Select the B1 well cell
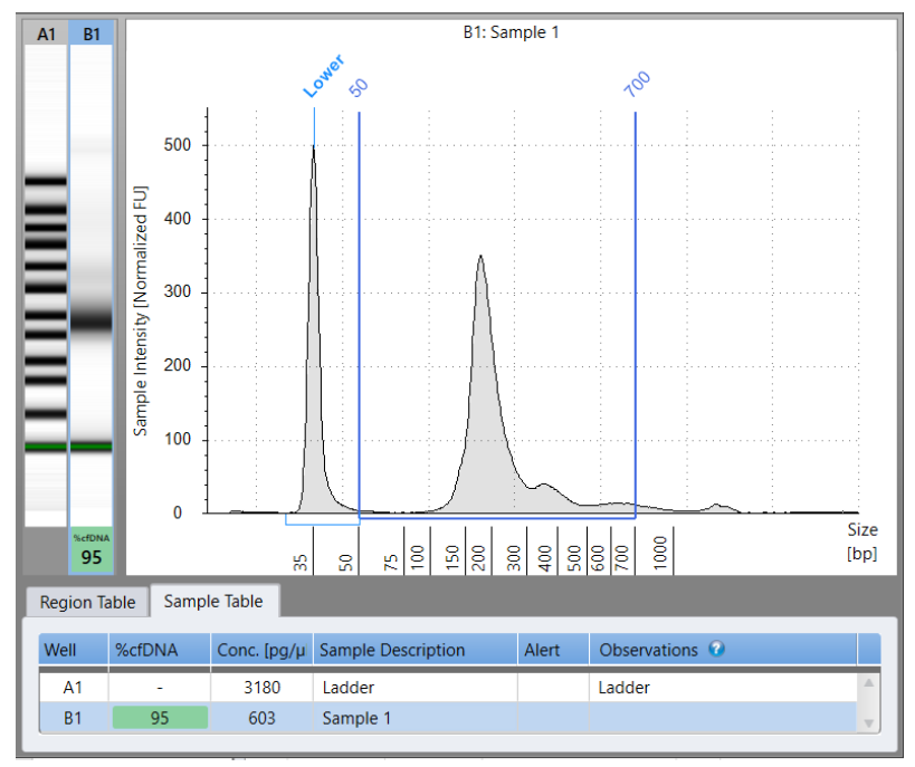 [73, 718]
